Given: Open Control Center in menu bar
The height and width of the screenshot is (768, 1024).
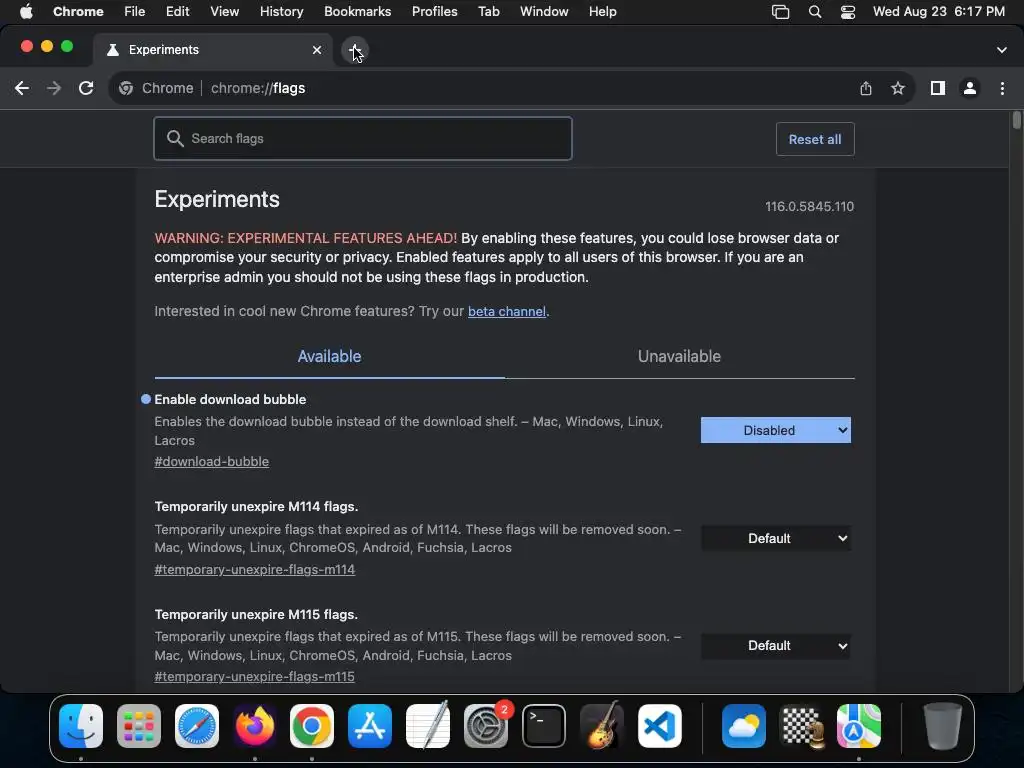Looking at the screenshot, I should 848,12.
